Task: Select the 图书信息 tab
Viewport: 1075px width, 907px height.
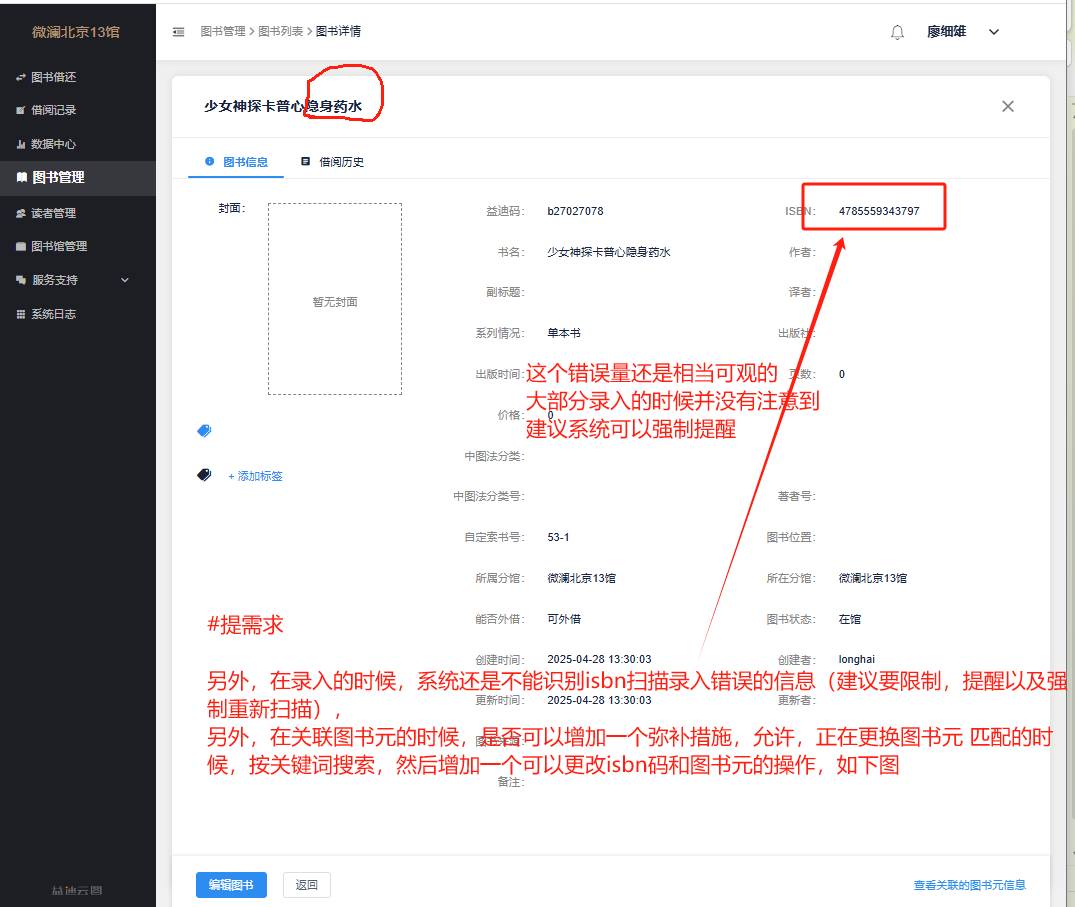Action: 237,162
